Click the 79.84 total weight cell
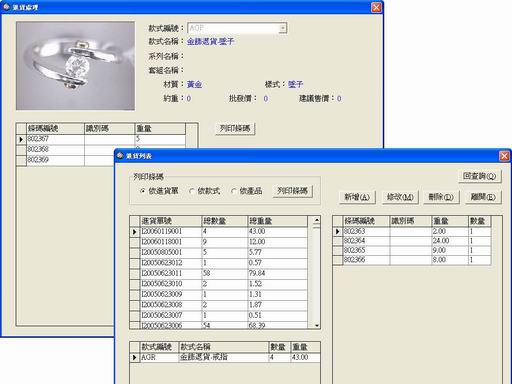Screen dimensions: 512x384 (x=277, y=273)
